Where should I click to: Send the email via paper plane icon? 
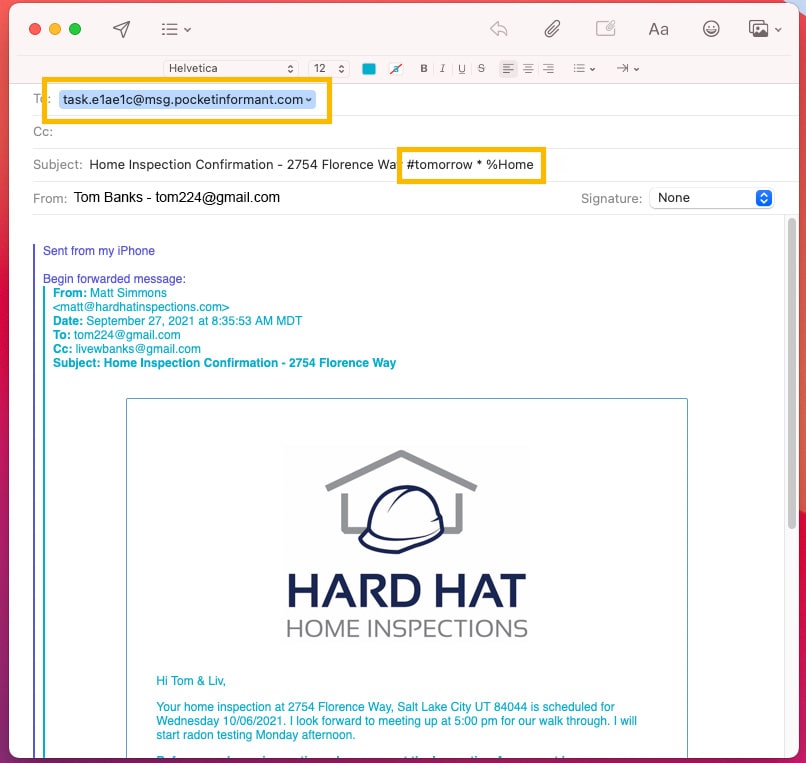[121, 28]
